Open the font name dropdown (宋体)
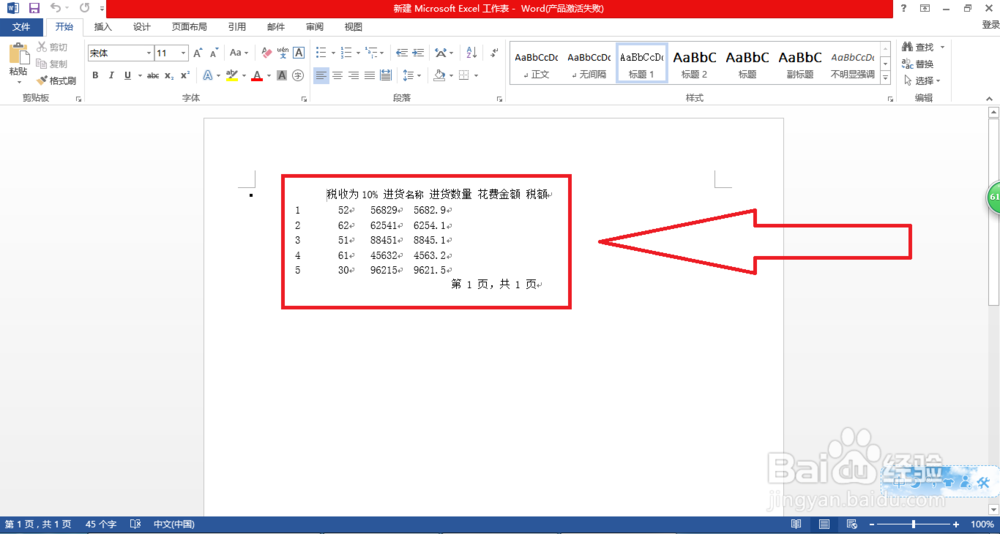Viewport: 1000px width, 534px height. point(149,53)
